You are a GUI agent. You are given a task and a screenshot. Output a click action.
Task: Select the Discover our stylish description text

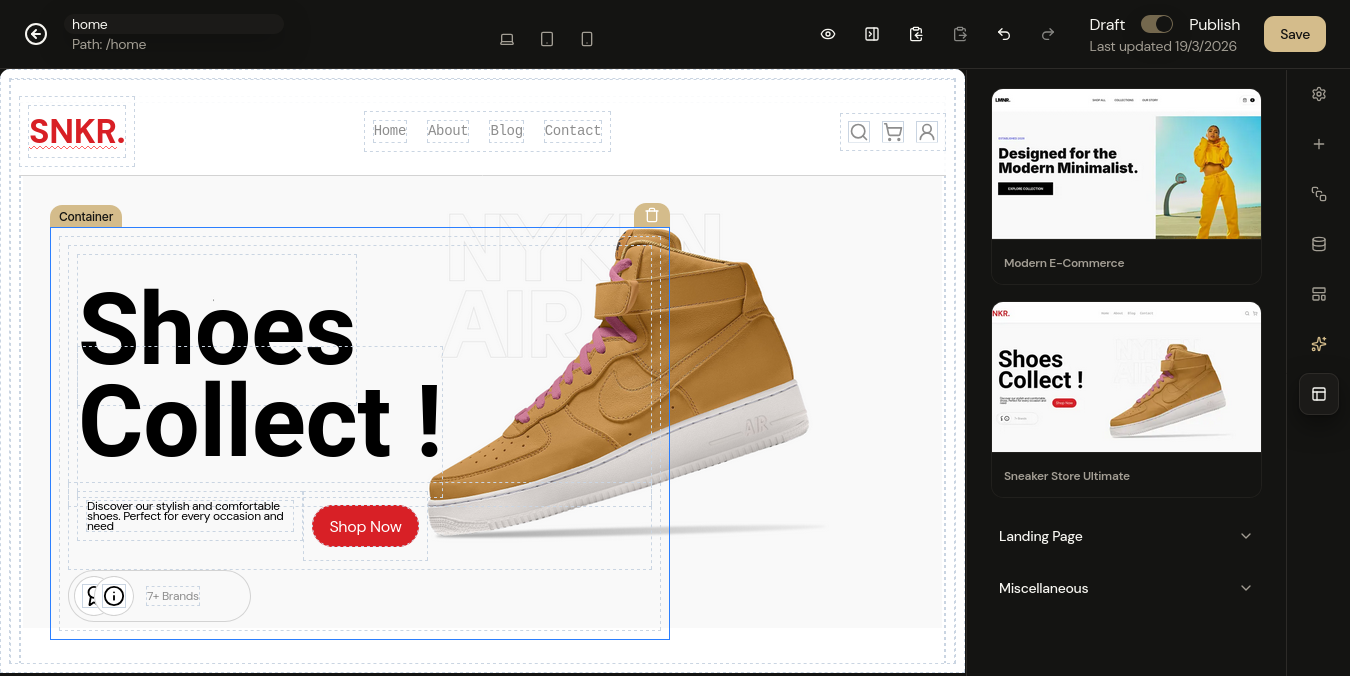(x=186, y=516)
